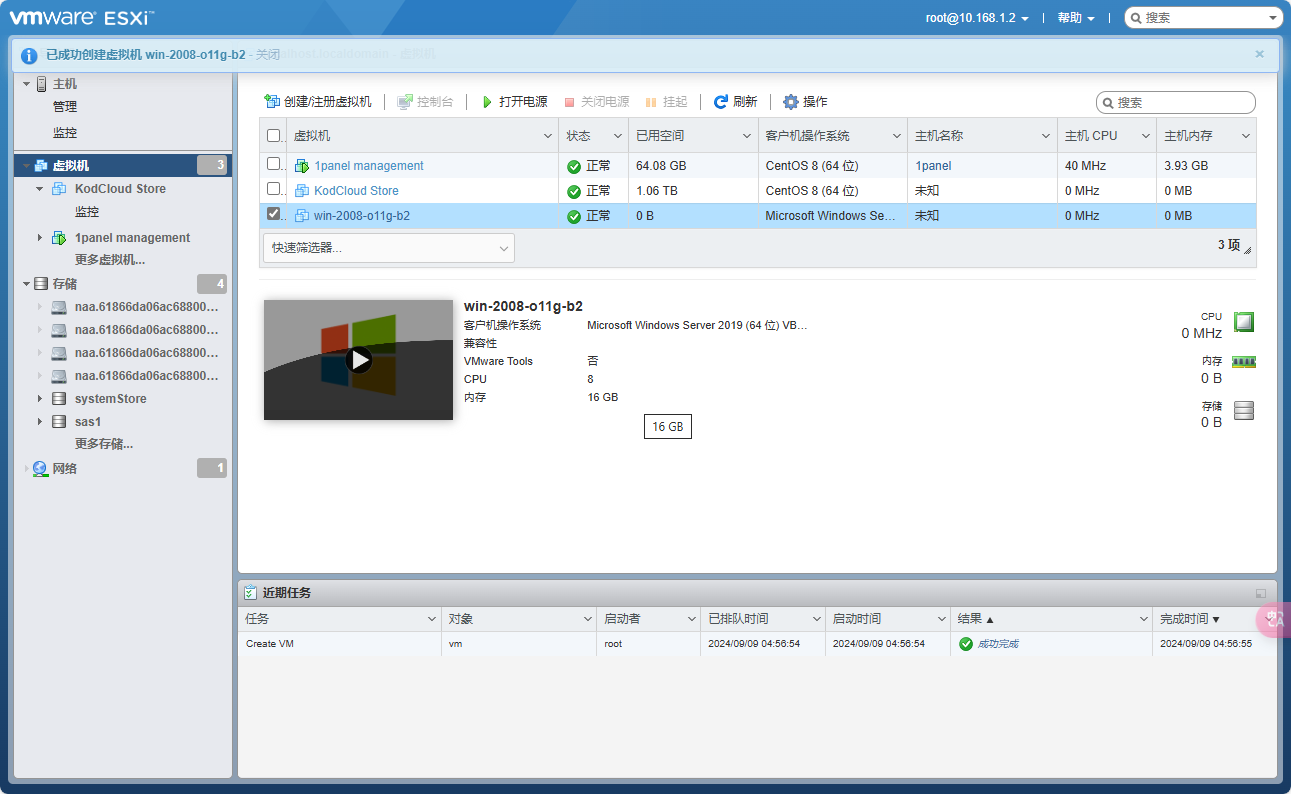Screen dimensions: 1291x794
Task: Select Monitor (监控) under KodCloud Store
Action: click(87, 212)
